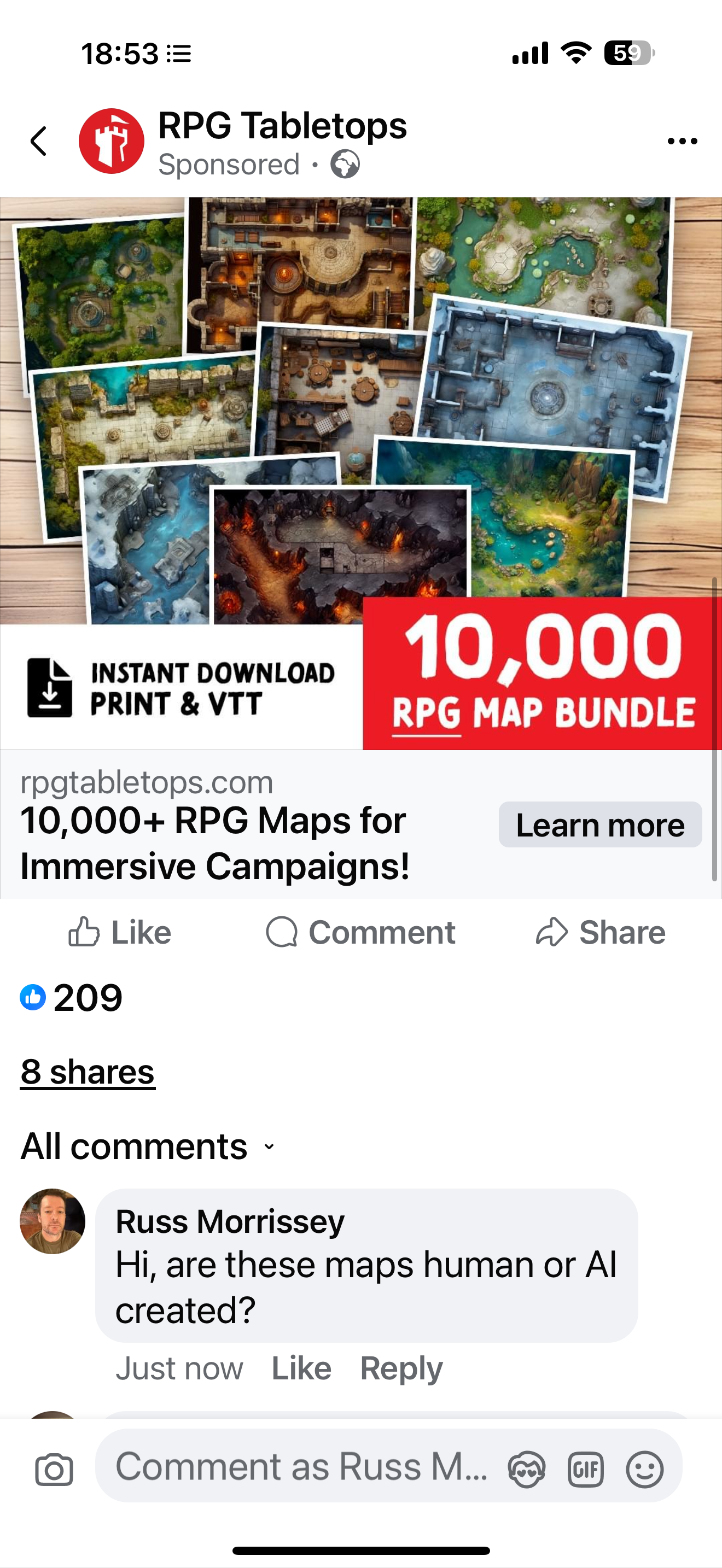Open the emoji smiley picker

click(x=645, y=1470)
